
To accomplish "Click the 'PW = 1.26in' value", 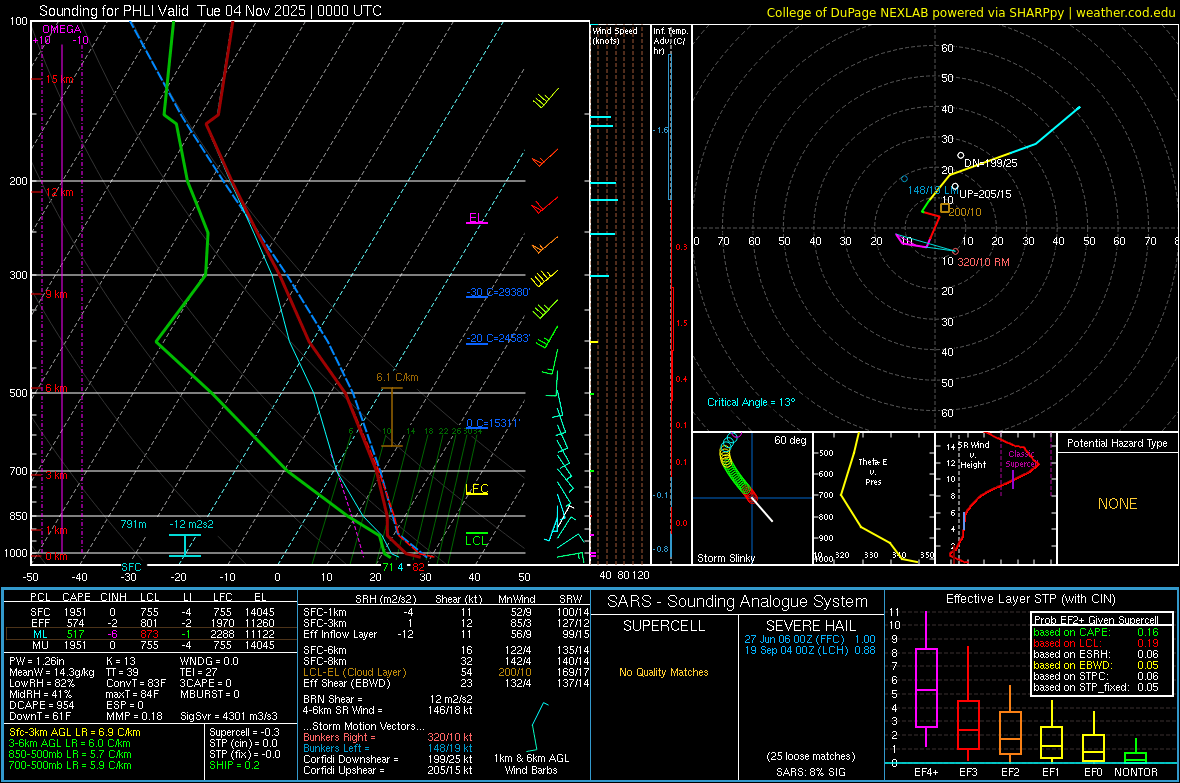I will [37, 661].
